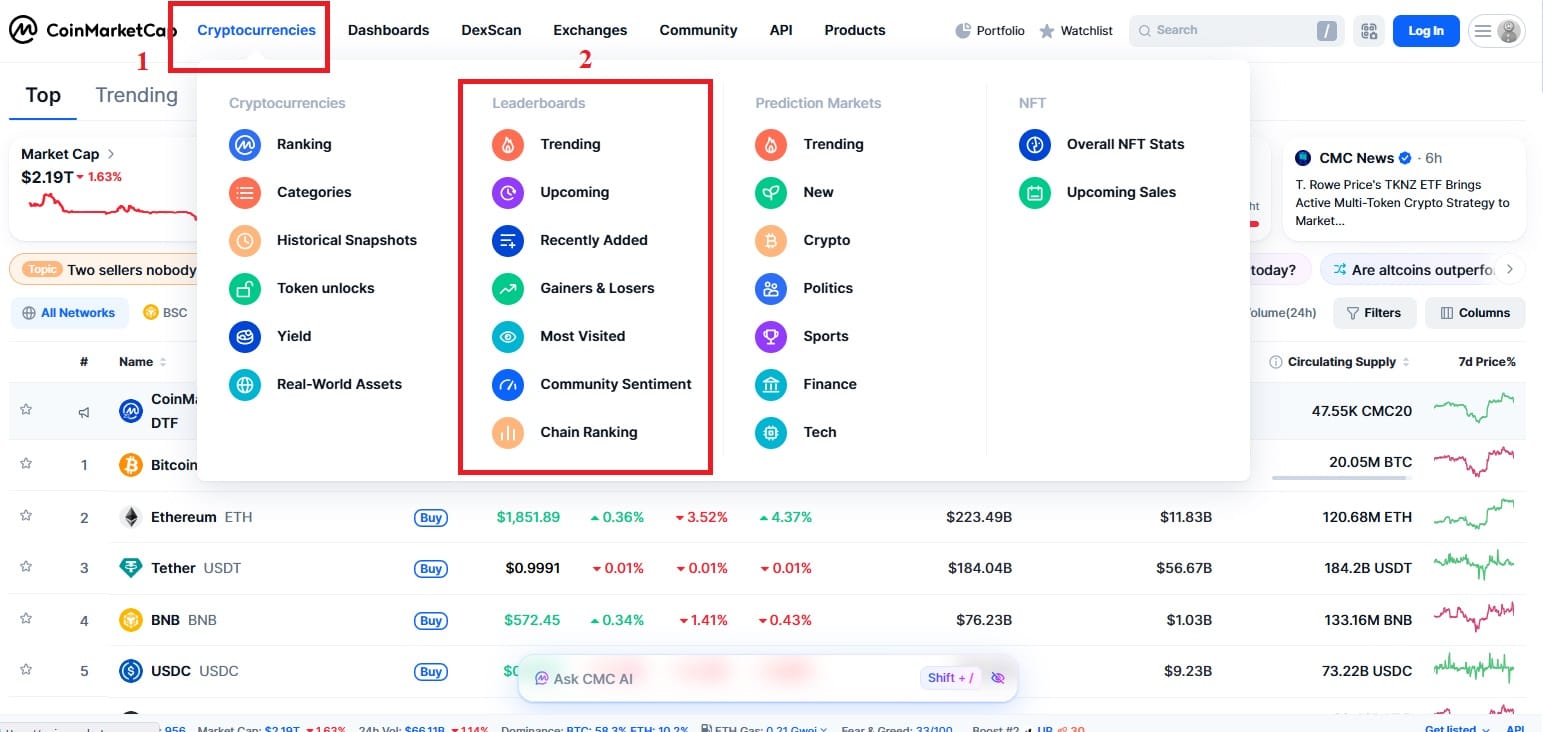Sort the table by Name
This screenshot has width=1543, height=732.
point(142,362)
